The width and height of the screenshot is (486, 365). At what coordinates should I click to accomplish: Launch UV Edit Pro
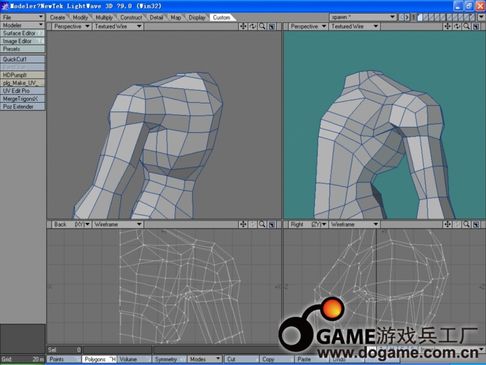(x=22, y=91)
